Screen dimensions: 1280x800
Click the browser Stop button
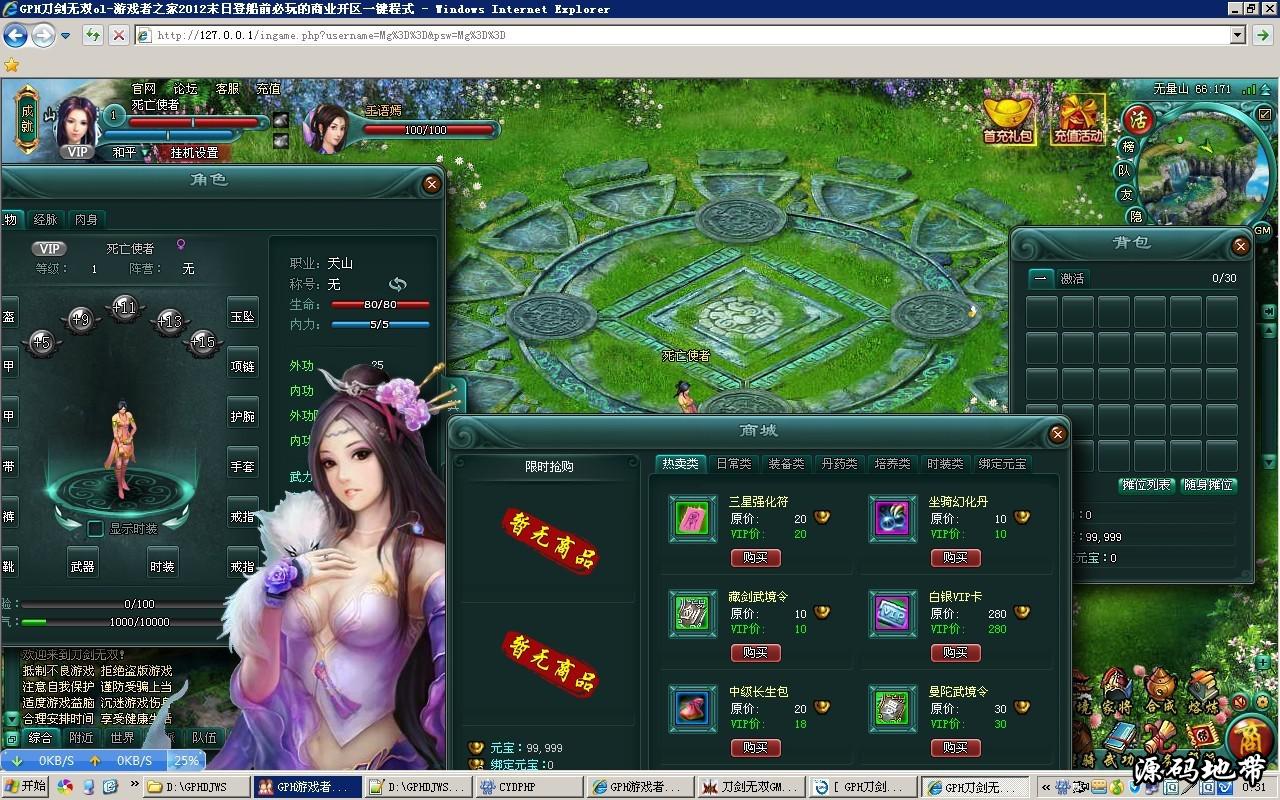click(x=119, y=35)
